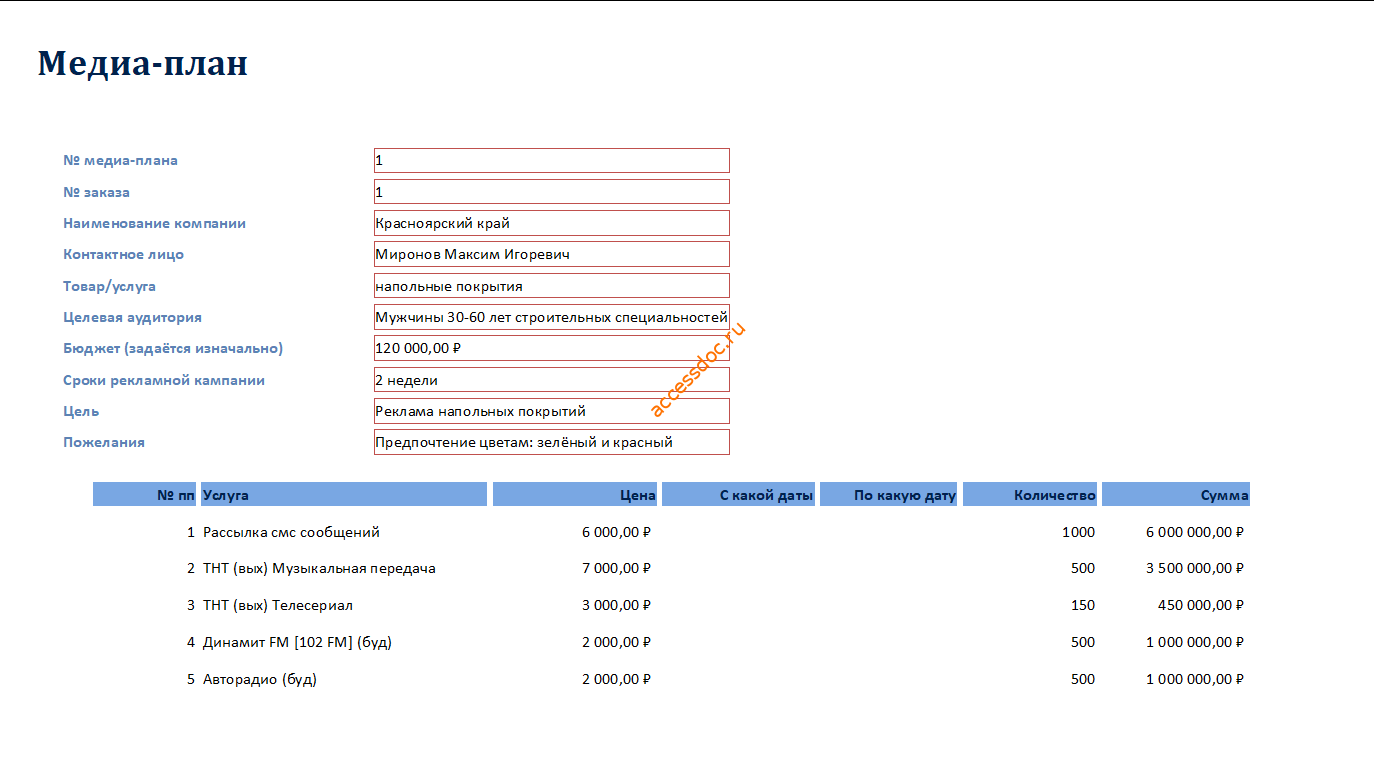This screenshot has height=778, width=1374.
Task: Click the № пп column header
Action: coord(145,494)
